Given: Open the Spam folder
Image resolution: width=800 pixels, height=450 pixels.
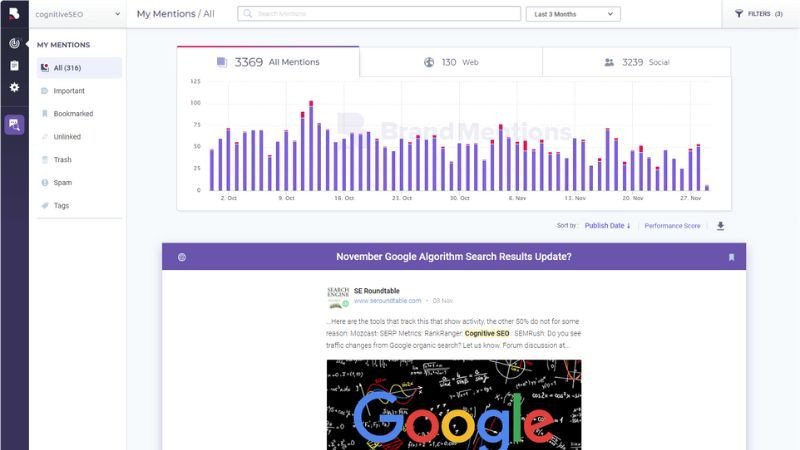Looking at the screenshot, I should coord(62,183).
